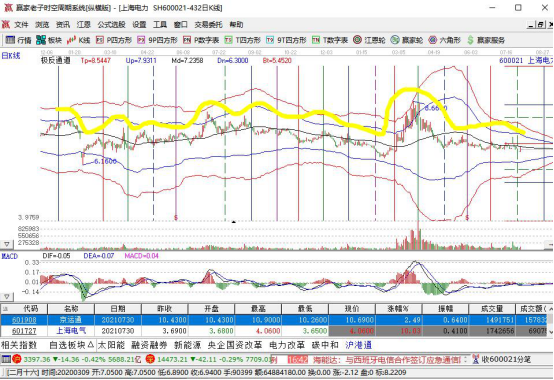Switch to the K线 chart tool

[78, 40]
